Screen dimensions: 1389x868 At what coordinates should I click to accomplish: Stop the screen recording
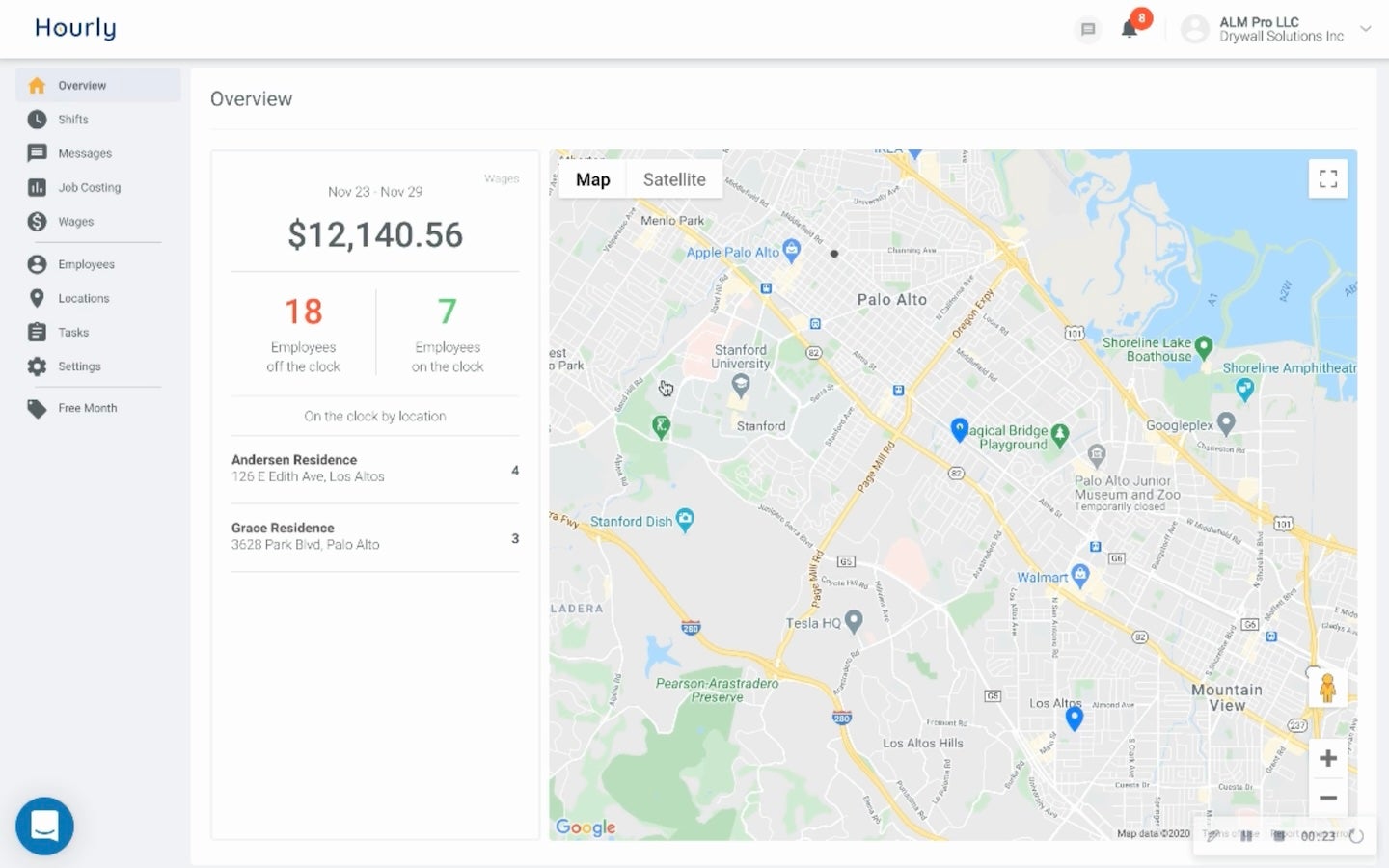[x=1279, y=836]
